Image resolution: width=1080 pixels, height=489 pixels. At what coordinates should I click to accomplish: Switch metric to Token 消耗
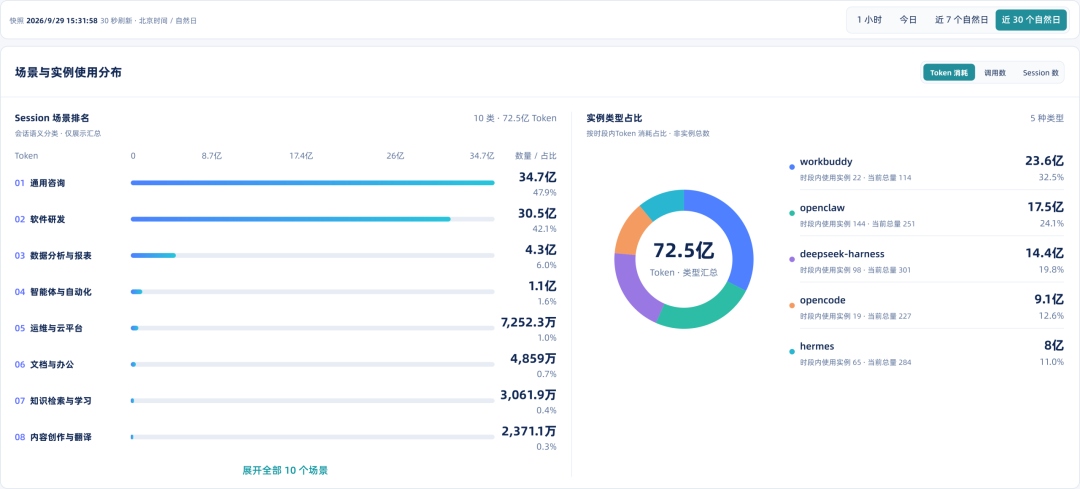[949, 72]
